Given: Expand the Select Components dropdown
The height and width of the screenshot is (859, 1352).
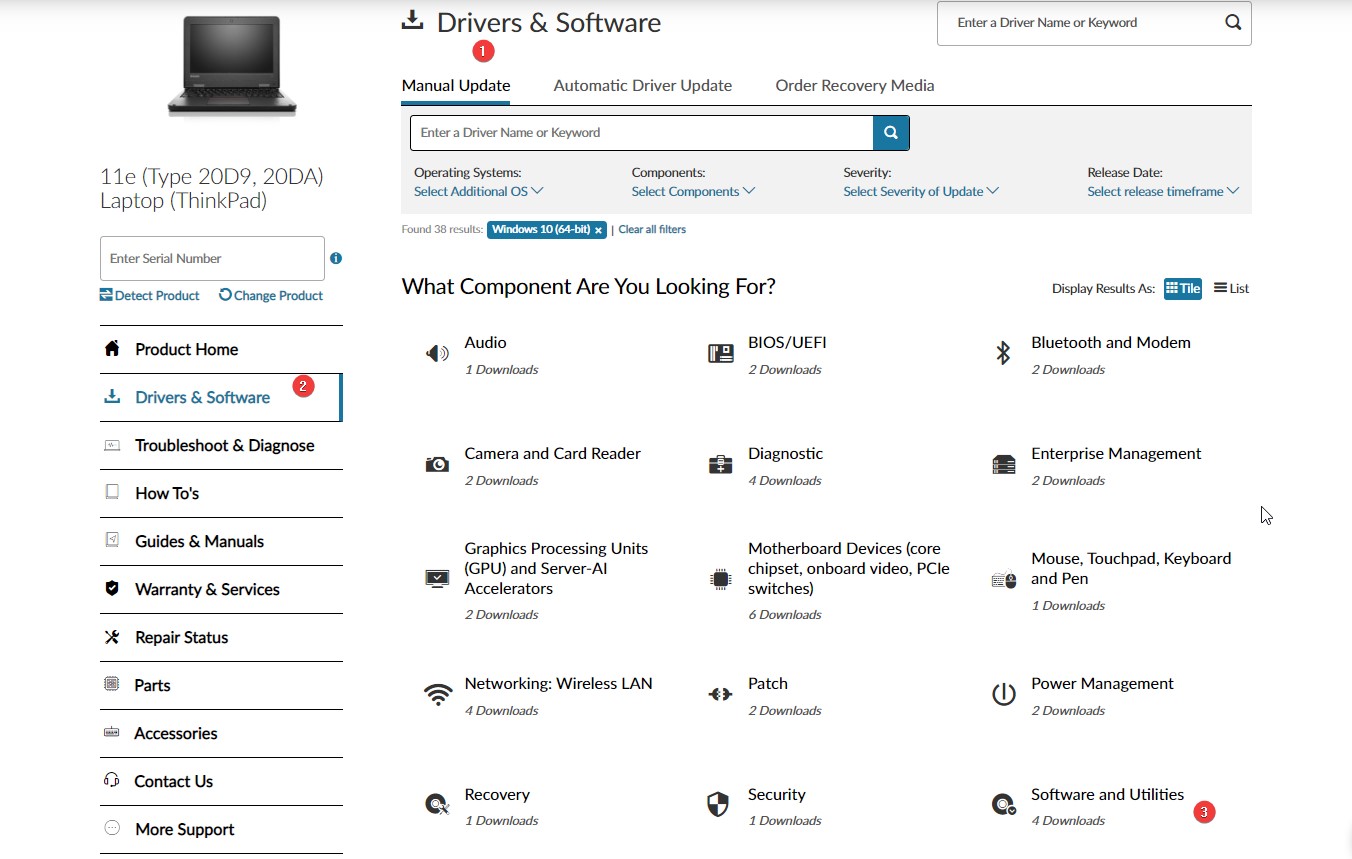Looking at the screenshot, I should click(x=692, y=191).
